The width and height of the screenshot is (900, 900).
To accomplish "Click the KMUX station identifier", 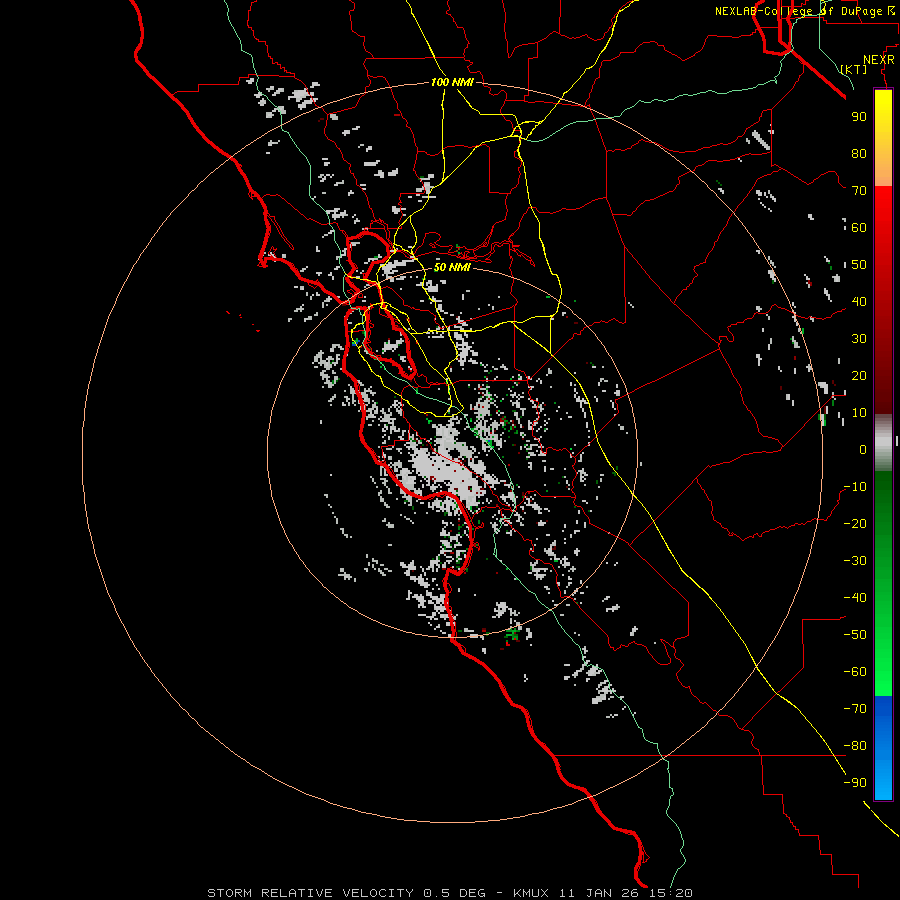I will 531,893.
